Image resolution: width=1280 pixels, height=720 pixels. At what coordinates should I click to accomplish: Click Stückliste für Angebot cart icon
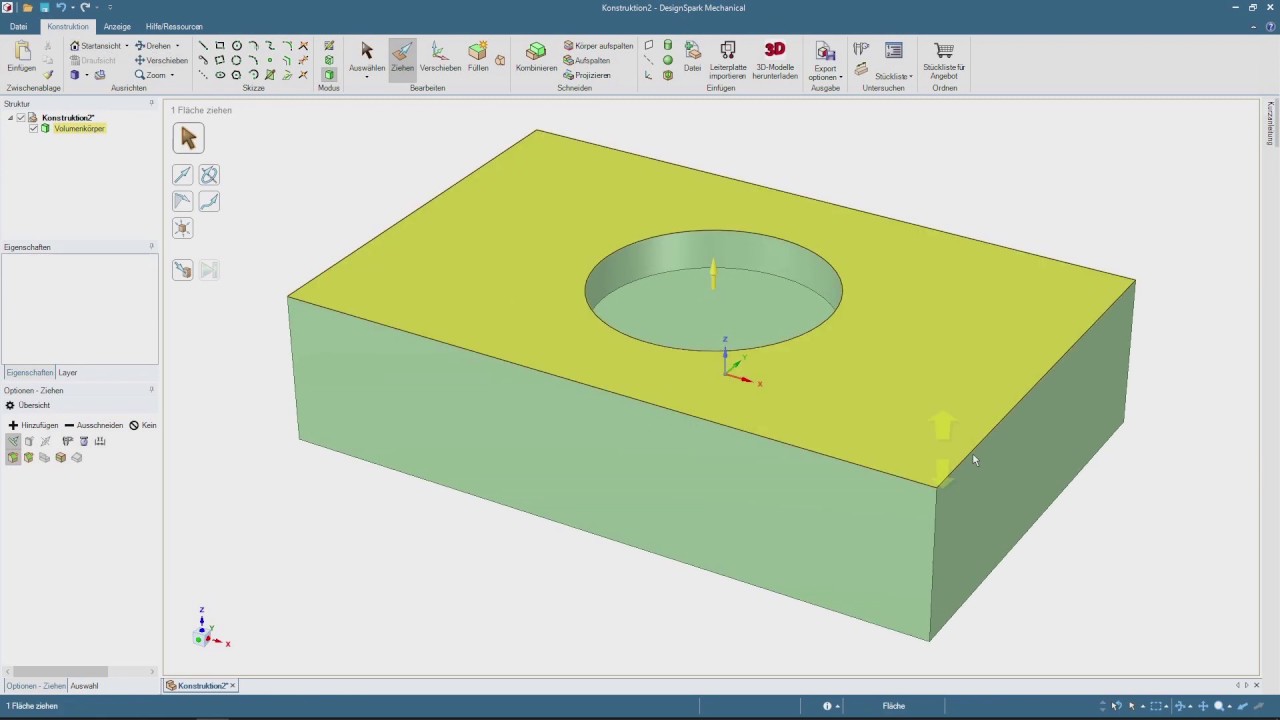pyautogui.click(x=944, y=60)
